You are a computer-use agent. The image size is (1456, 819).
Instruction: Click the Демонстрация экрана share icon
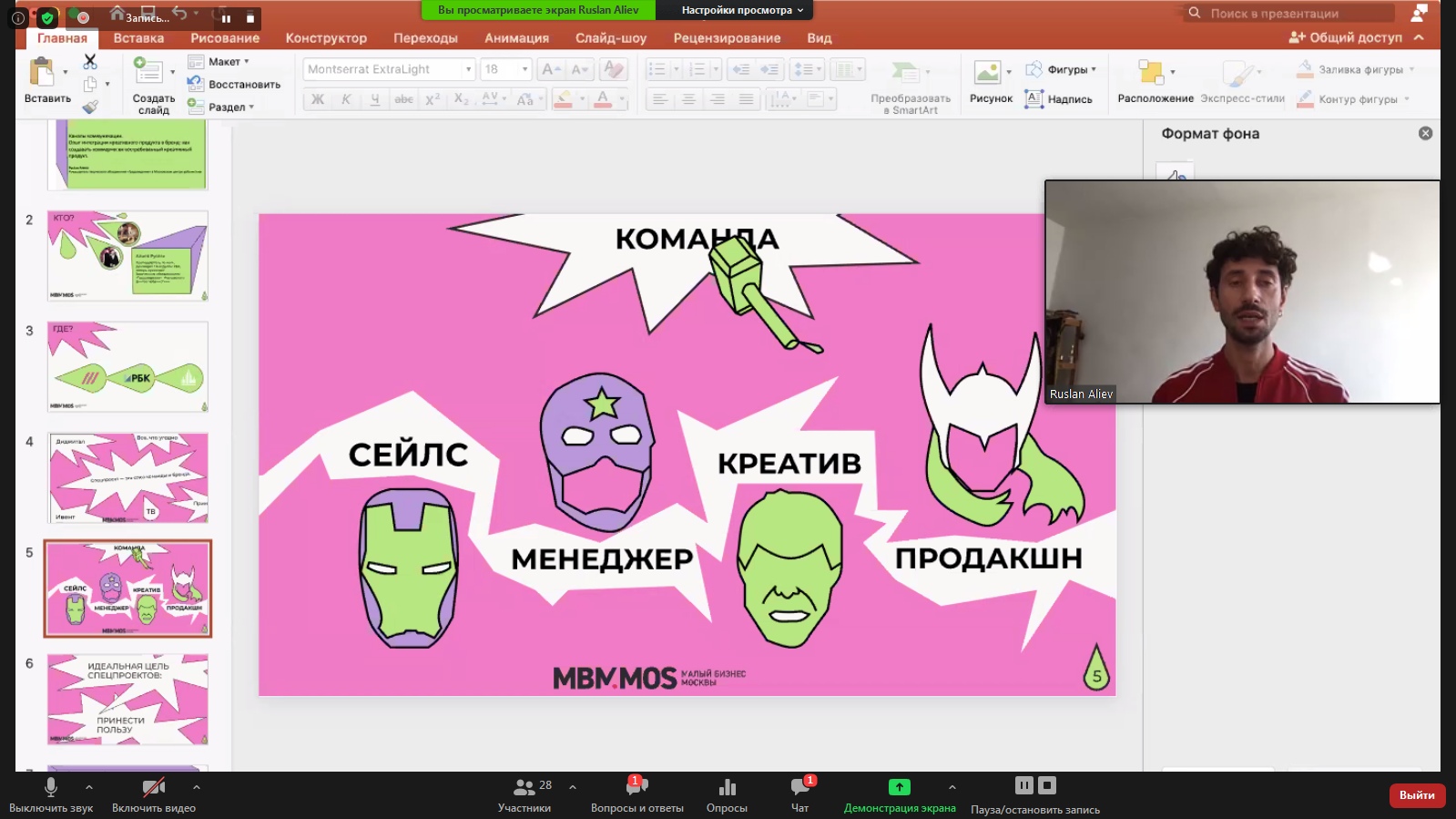tap(899, 787)
